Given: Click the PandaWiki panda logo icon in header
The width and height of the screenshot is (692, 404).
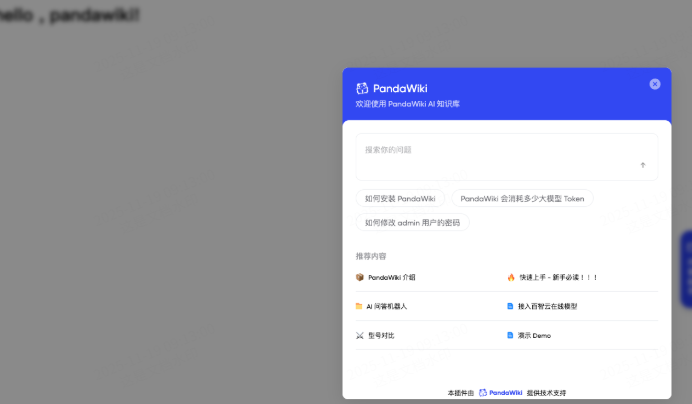Looking at the screenshot, I should pyautogui.click(x=362, y=88).
